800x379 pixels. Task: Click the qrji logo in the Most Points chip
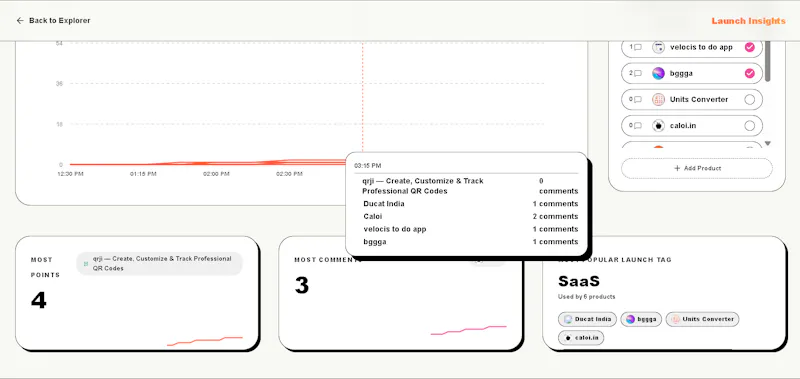tap(86, 264)
